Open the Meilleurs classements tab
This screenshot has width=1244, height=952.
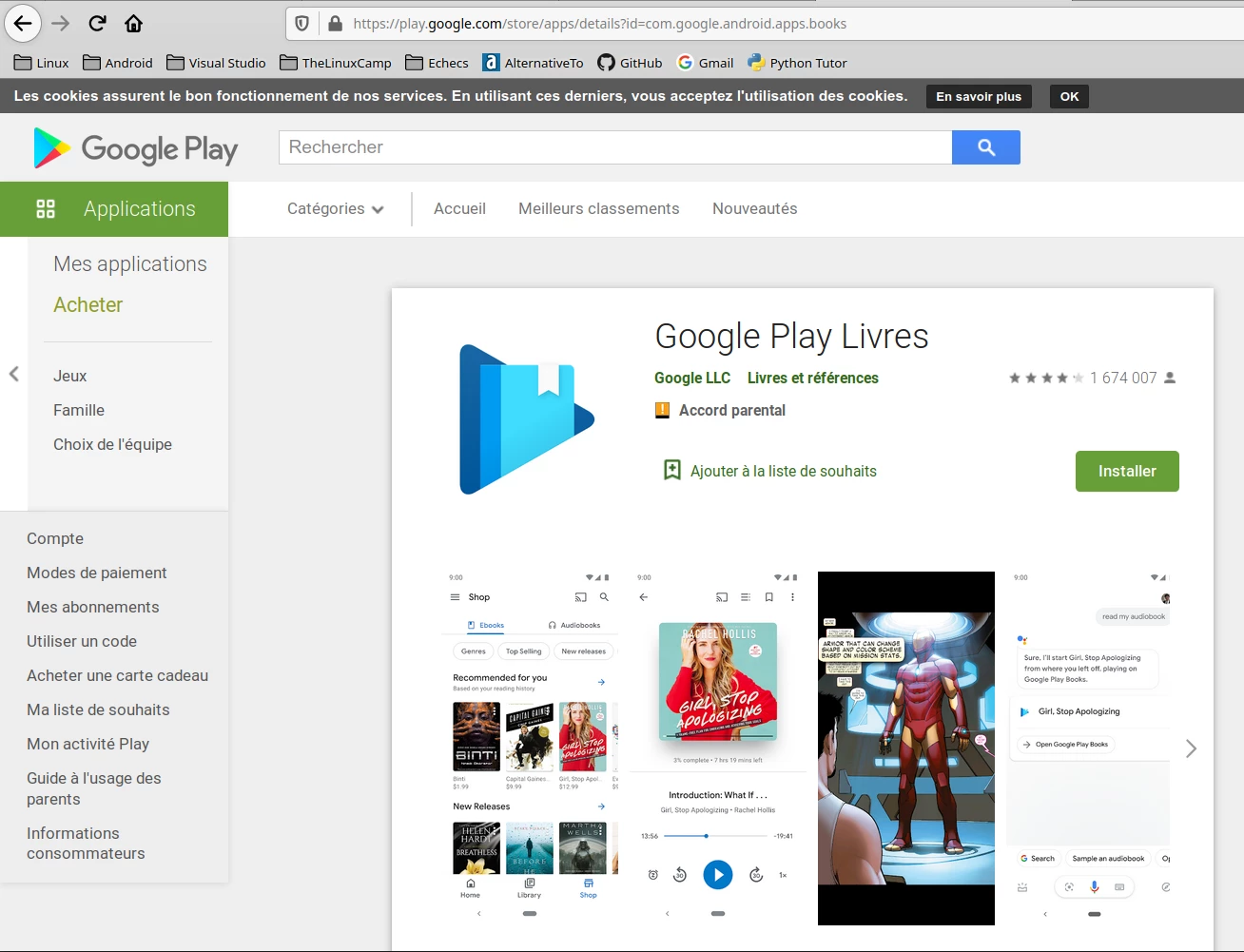(599, 208)
